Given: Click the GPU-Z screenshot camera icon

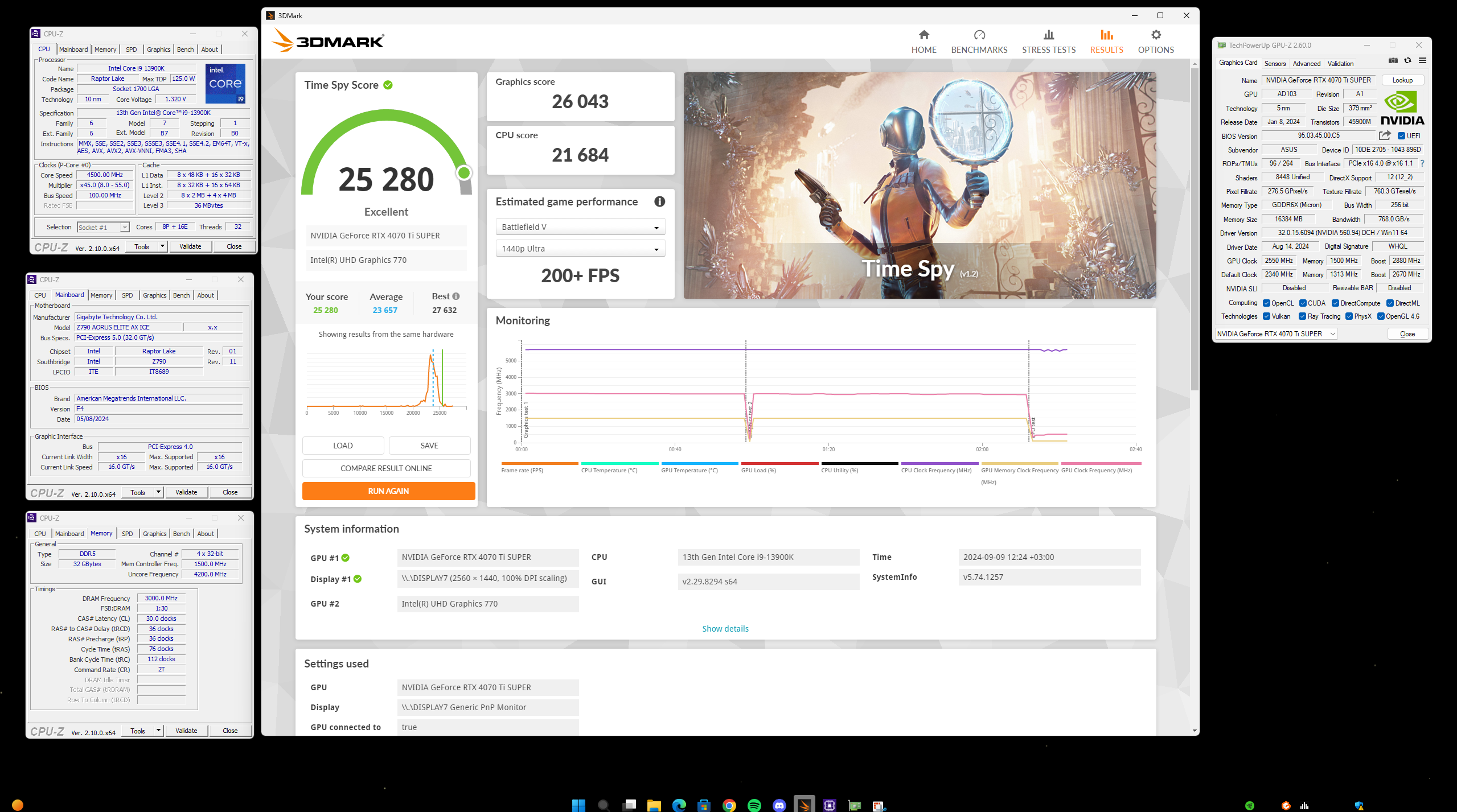Looking at the screenshot, I should tap(1393, 61).
